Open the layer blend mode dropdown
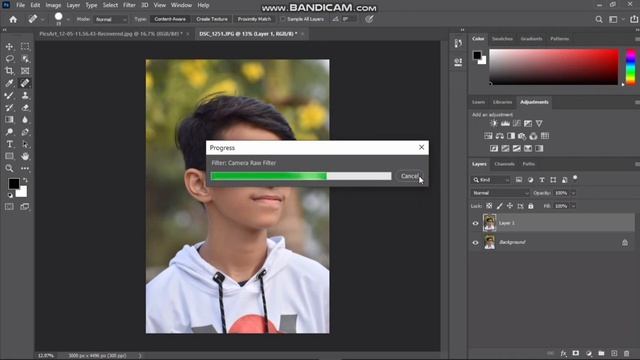640x360 pixels. pos(500,193)
